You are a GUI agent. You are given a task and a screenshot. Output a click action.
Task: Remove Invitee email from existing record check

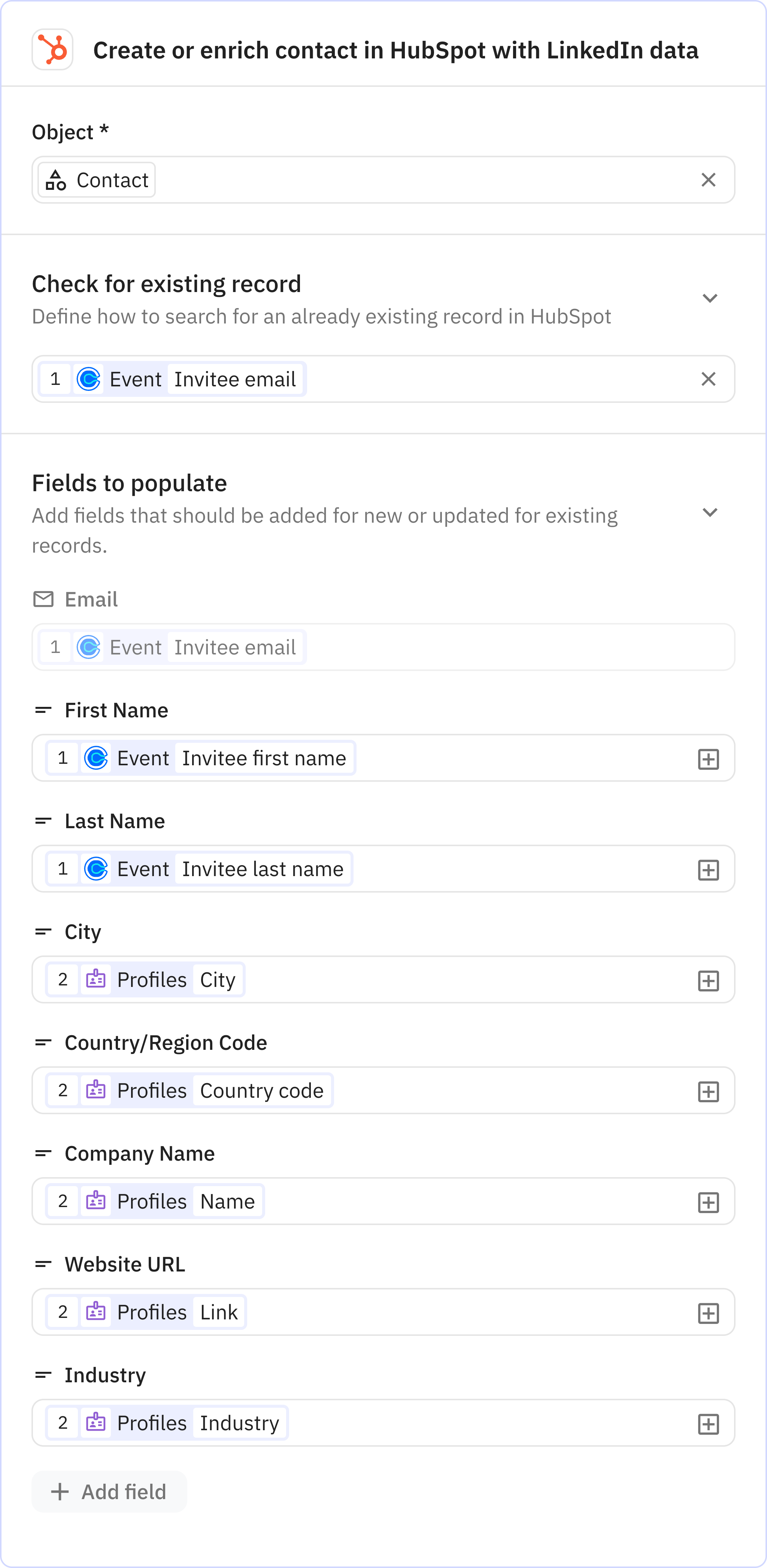click(x=708, y=379)
